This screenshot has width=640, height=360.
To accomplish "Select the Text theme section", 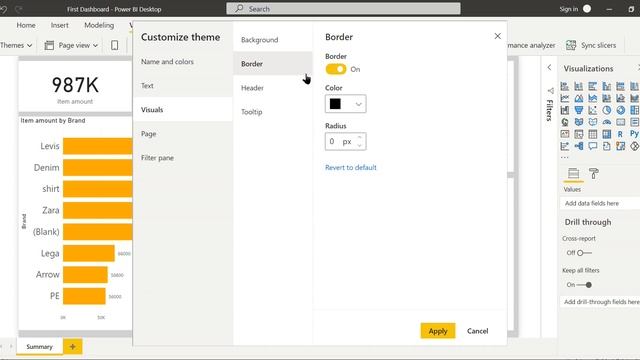I will click(147, 86).
